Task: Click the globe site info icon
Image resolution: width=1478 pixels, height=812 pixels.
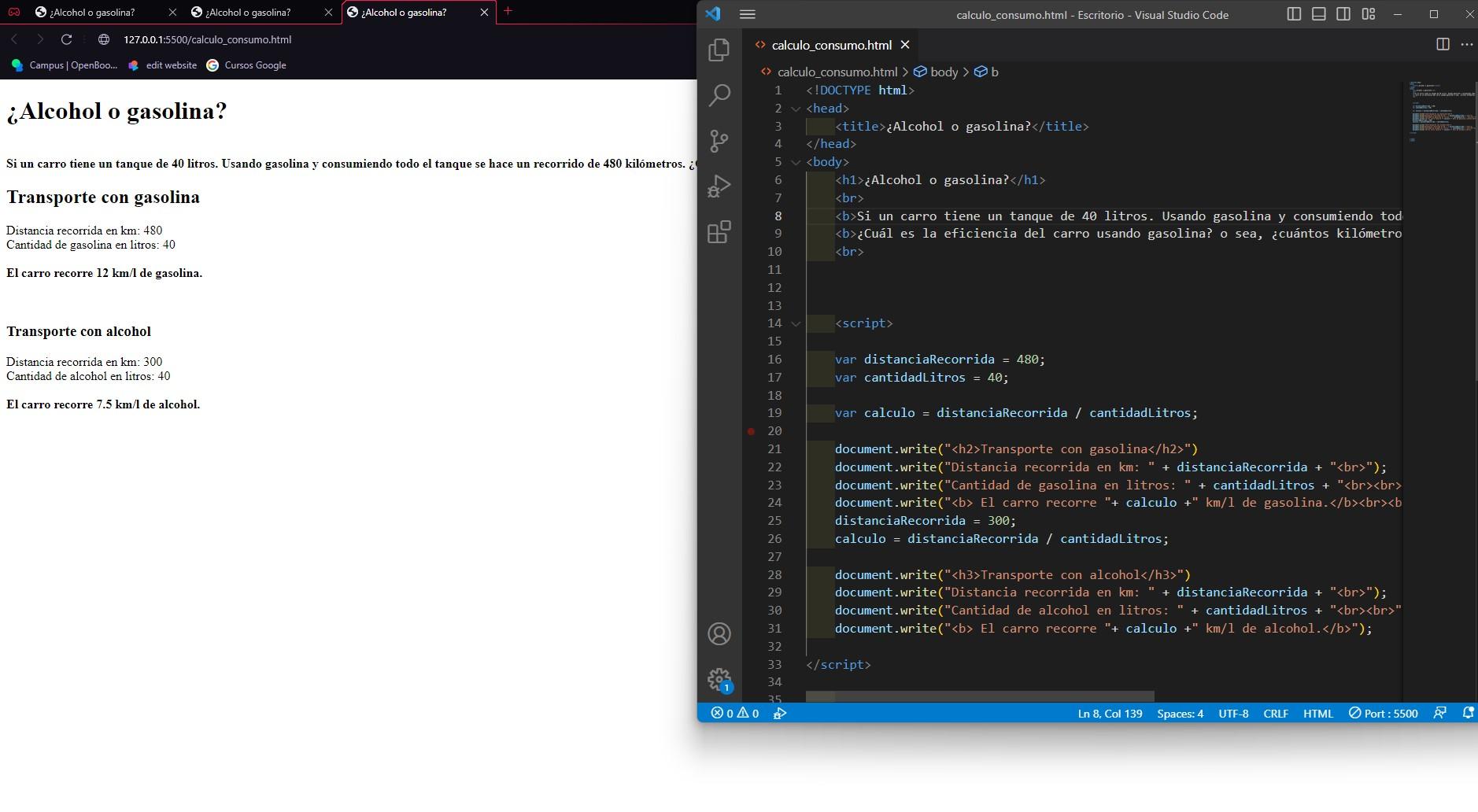Action: 104,39
